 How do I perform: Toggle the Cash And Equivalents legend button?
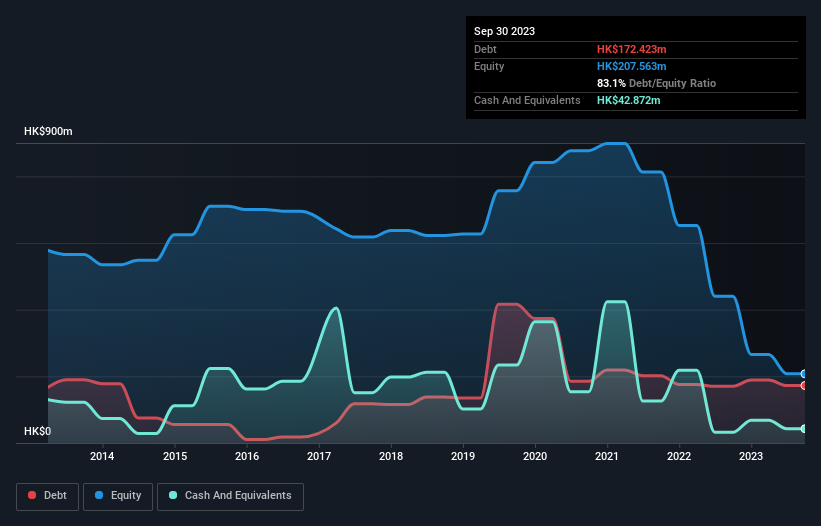click(x=230, y=496)
